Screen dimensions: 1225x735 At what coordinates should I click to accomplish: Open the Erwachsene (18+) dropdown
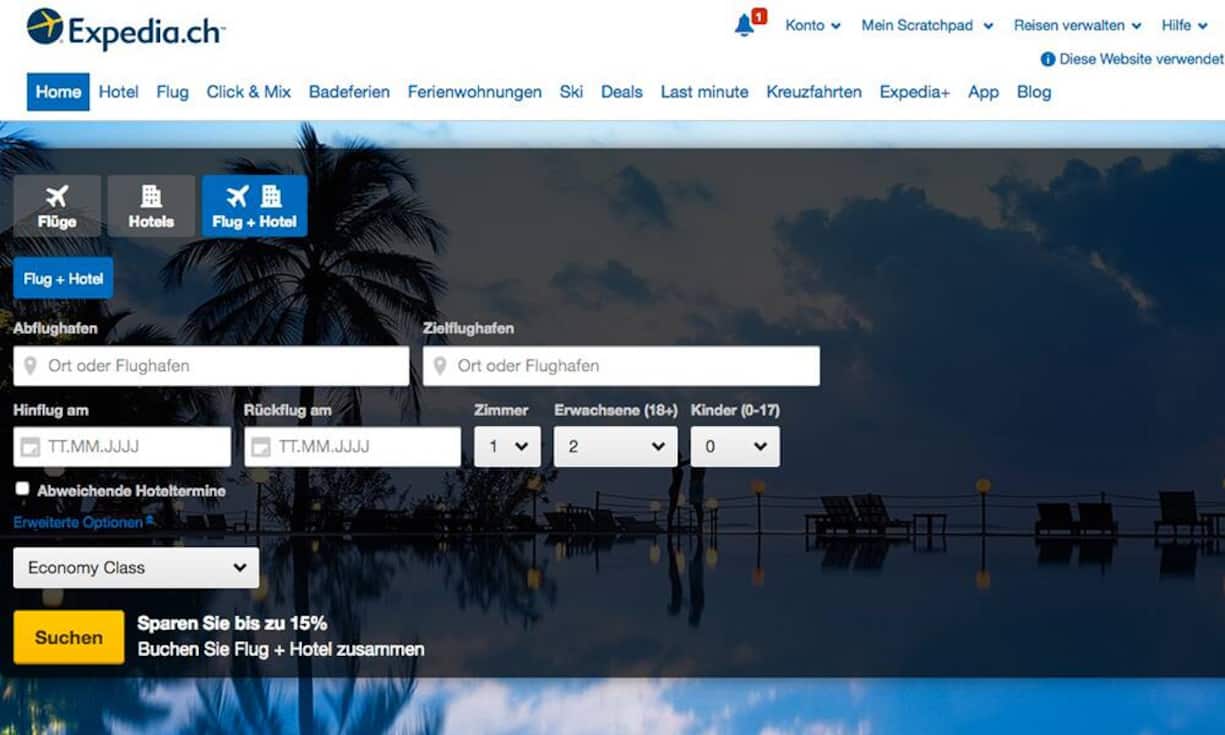[x=615, y=446]
